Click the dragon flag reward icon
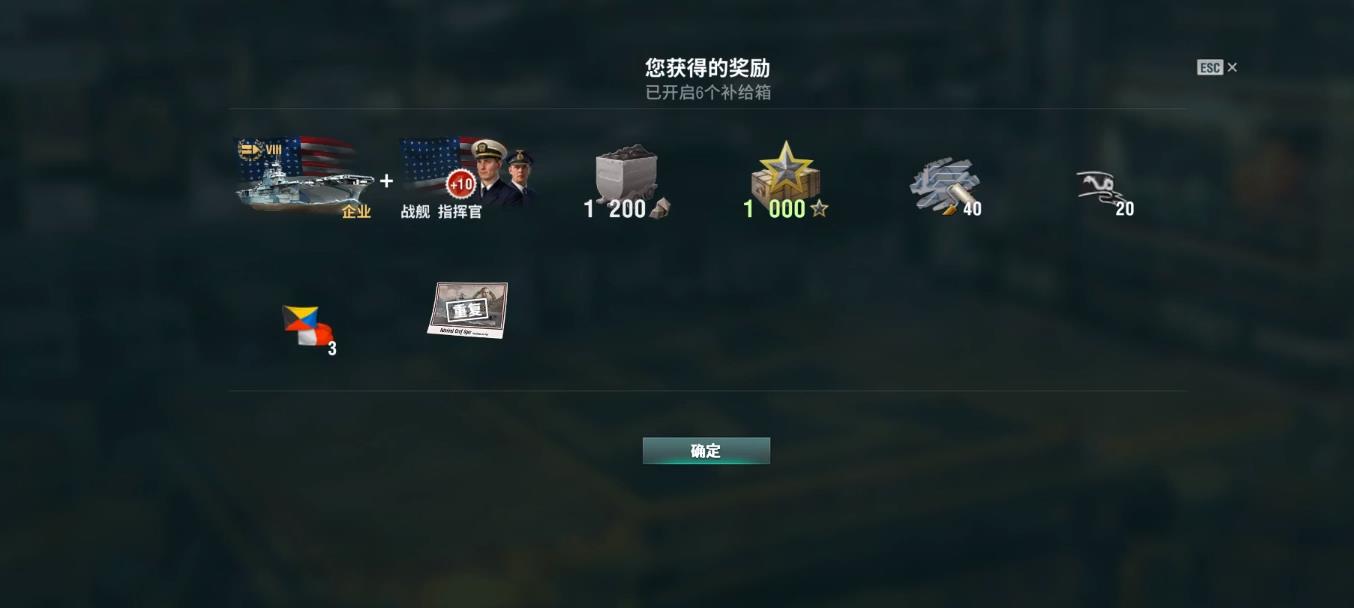The height and width of the screenshot is (608, 1354). click(1099, 188)
